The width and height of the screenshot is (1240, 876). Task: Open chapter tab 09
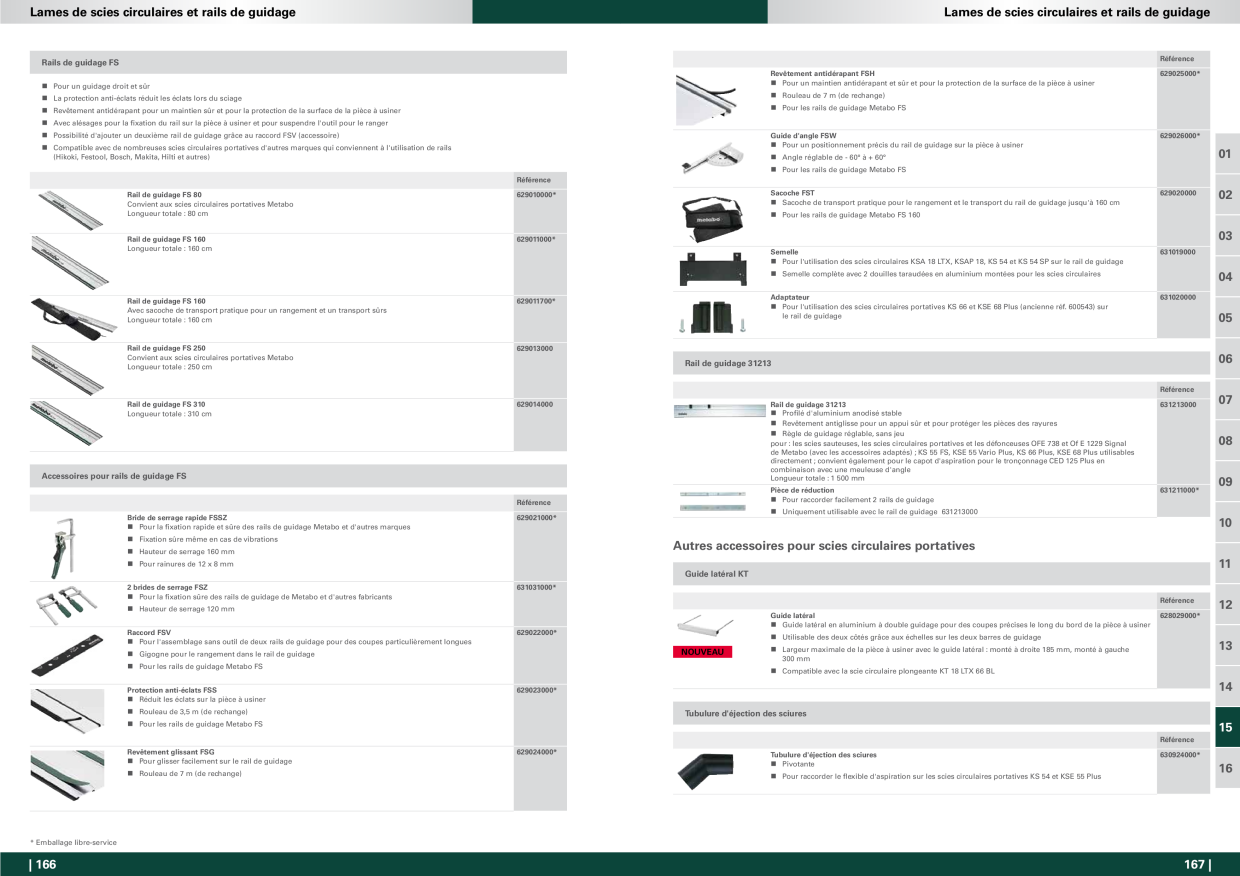click(x=1227, y=482)
